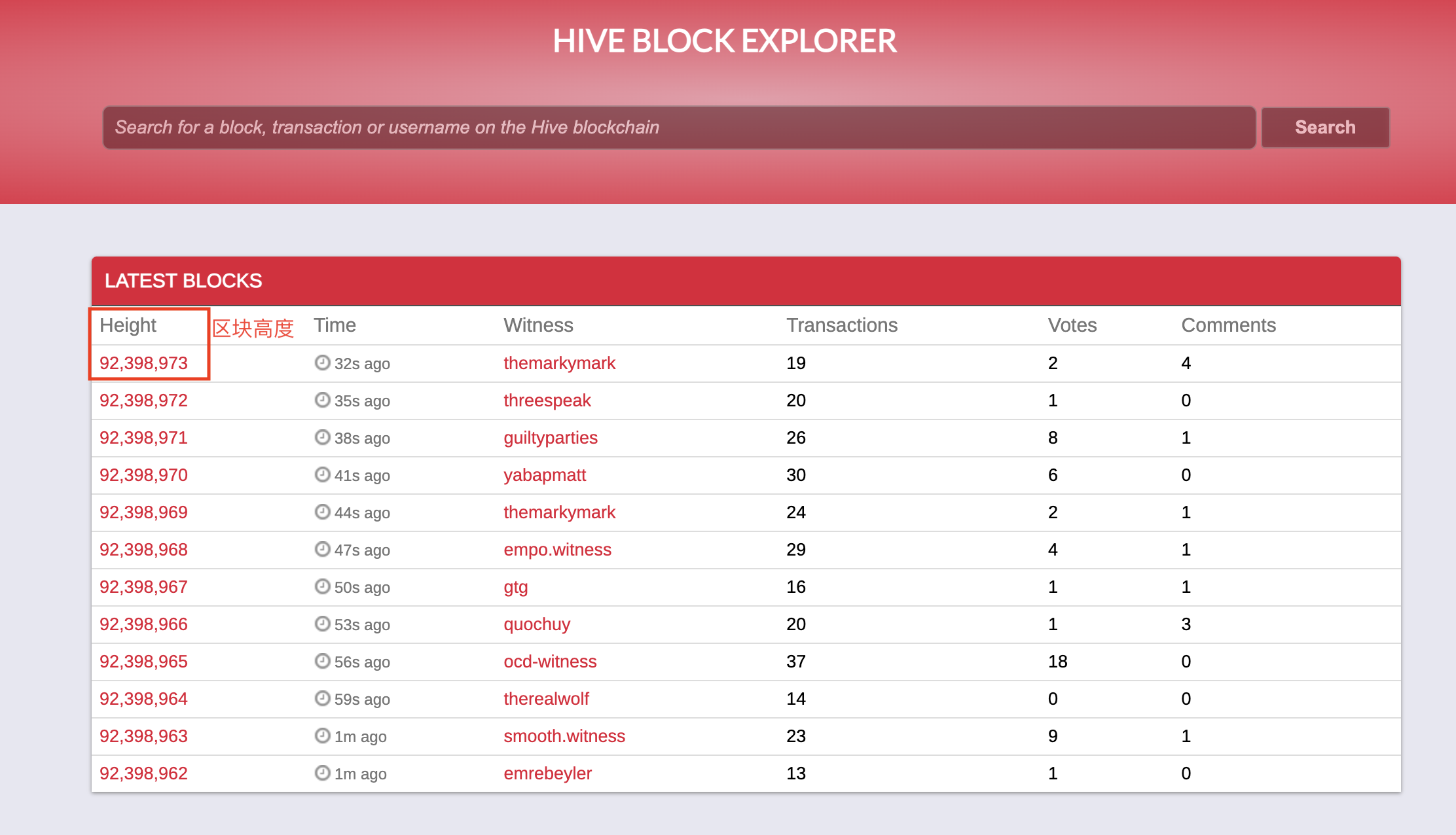Click the clock icon in the emrebeyler row
Viewport: 1456px width, 835px height.
point(322,773)
